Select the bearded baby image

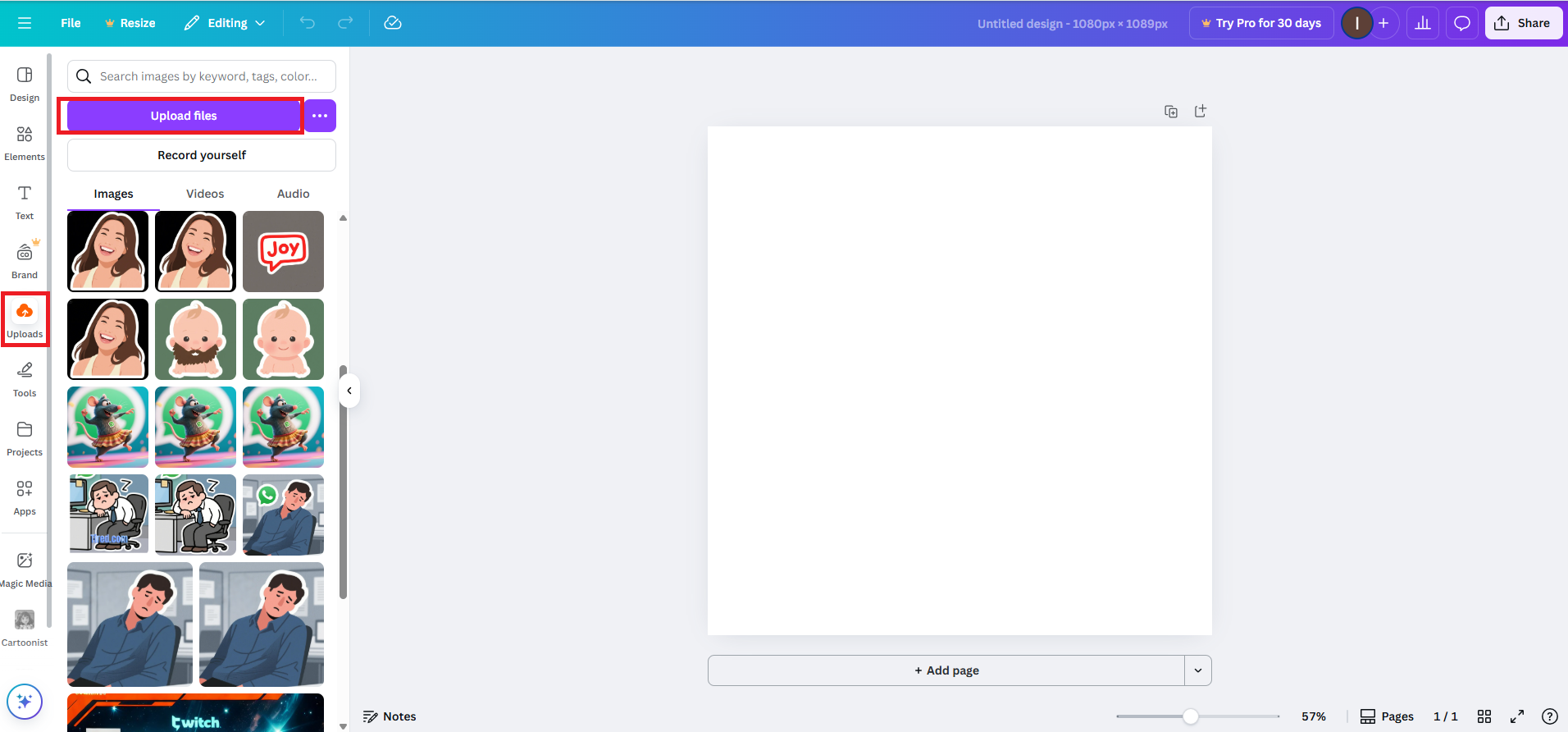pos(195,339)
